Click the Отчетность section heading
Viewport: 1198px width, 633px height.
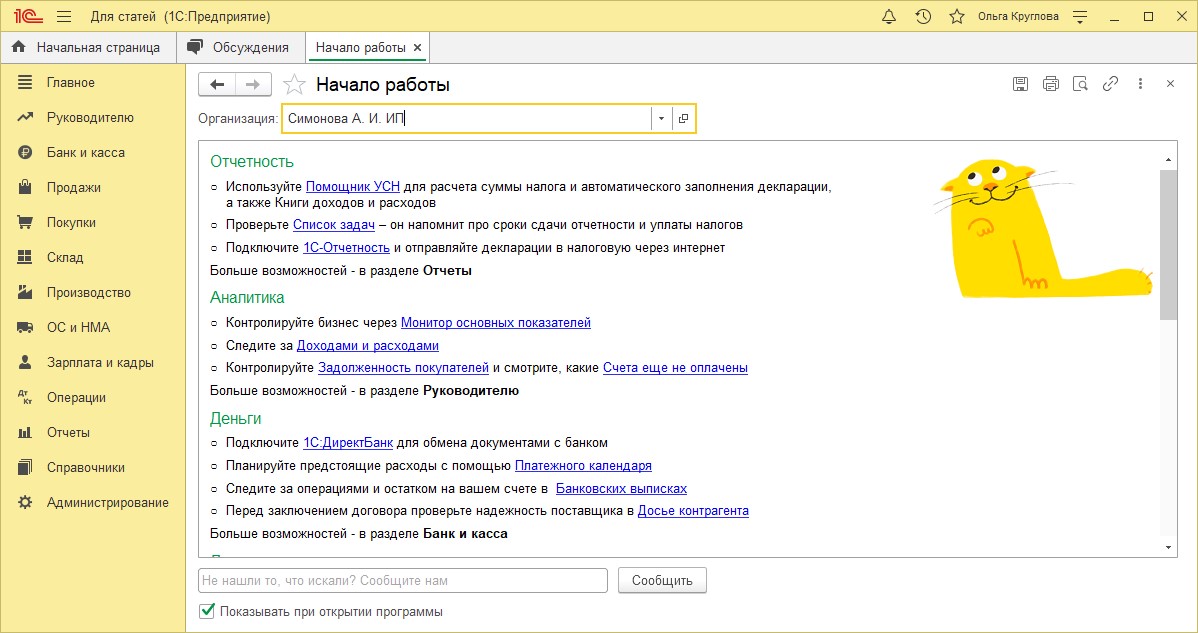(x=252, y=162)
